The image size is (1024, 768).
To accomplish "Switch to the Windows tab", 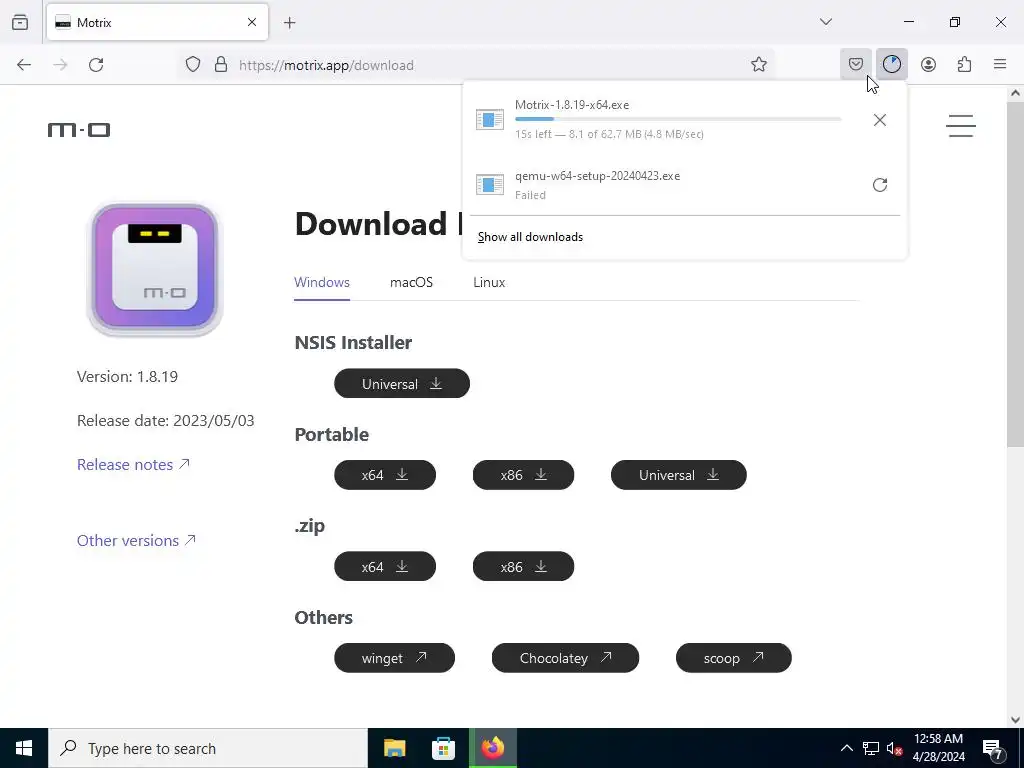I will coord(322,282).
